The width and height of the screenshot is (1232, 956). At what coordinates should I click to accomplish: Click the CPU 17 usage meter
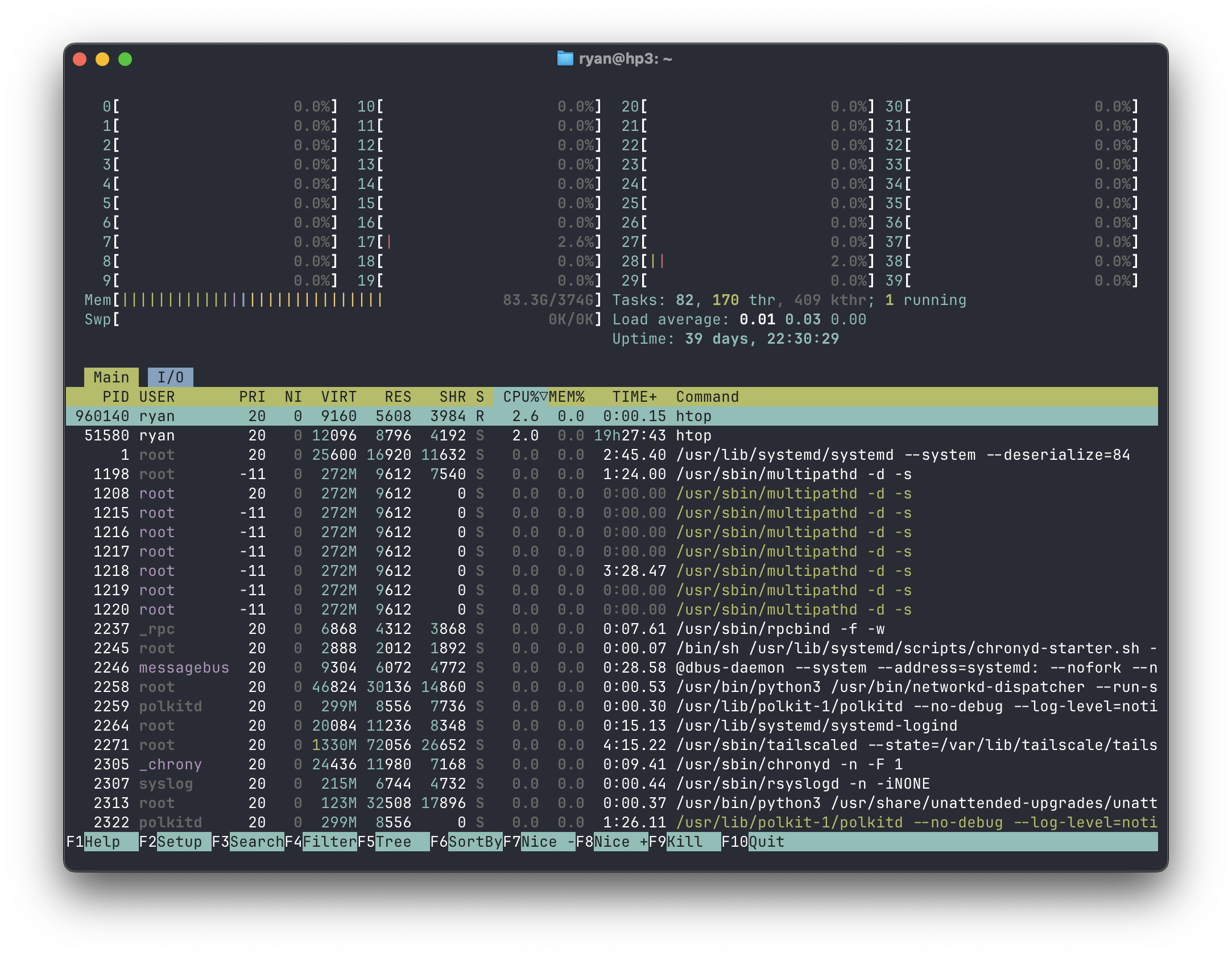point(479,242)
